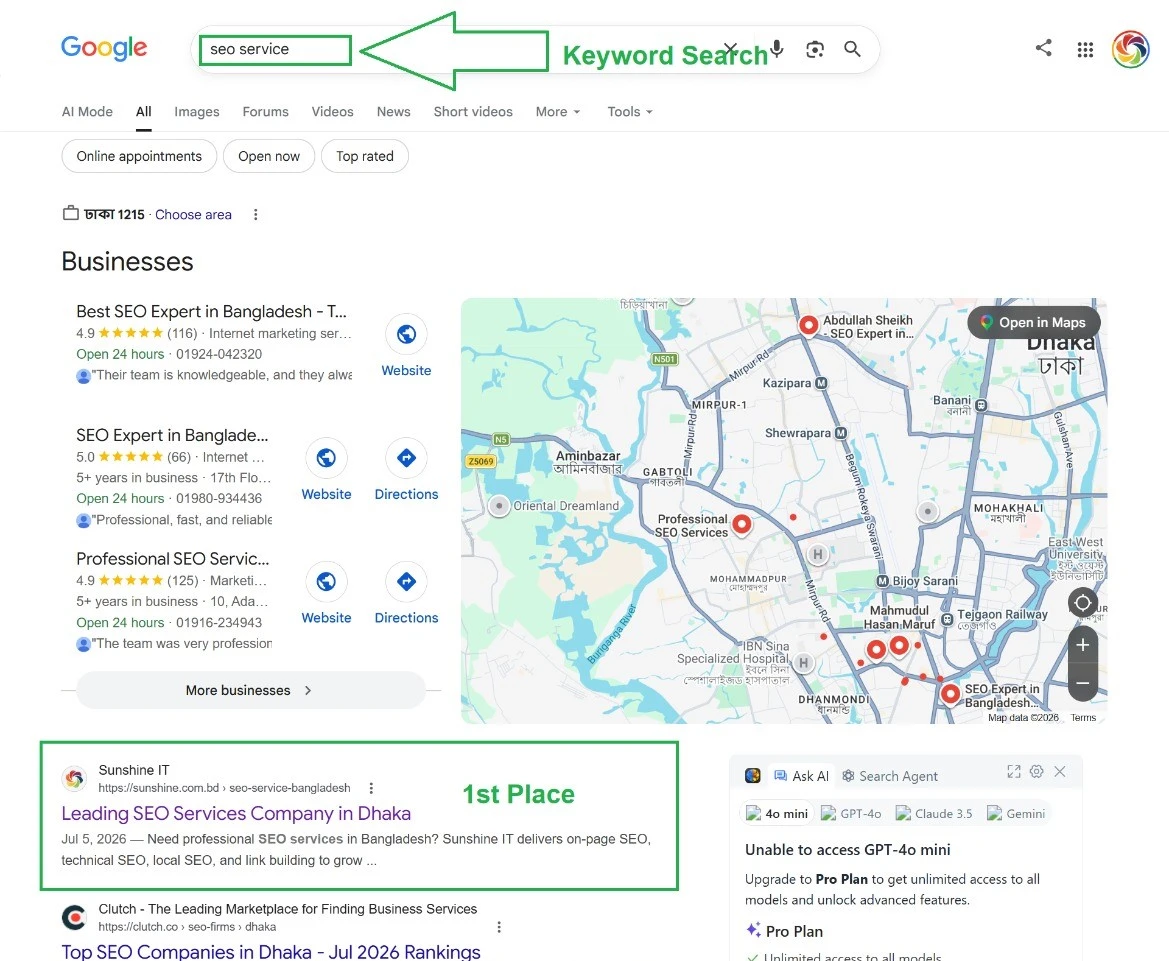The height and width of the screenshot is (961, 1169).
Task: Select the All results tab
Action: pyautogui.click(x=144, y=112)
